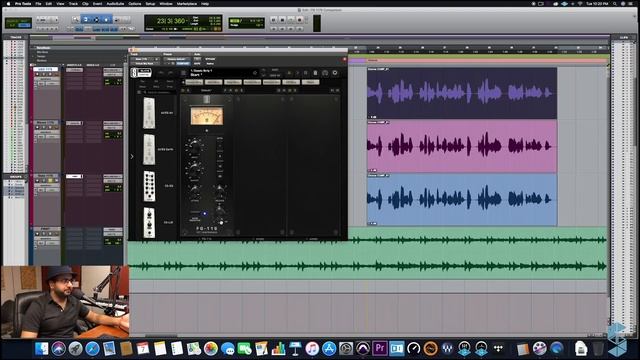
Task: Open the Tracks list header menu
Action: (16, 37)
